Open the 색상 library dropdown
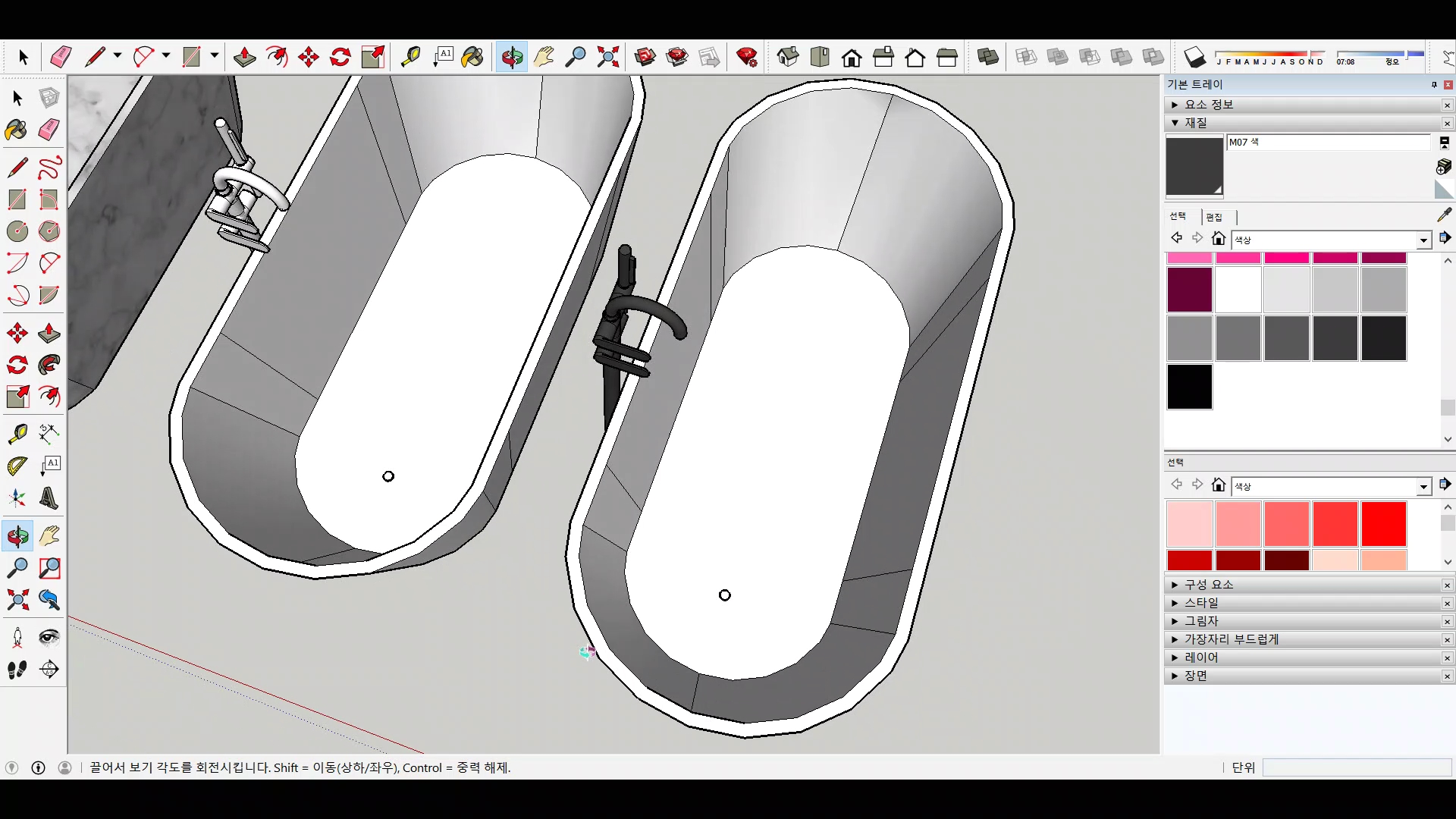Screen dimensions: 1456x819 click(x=1423, y=240)
